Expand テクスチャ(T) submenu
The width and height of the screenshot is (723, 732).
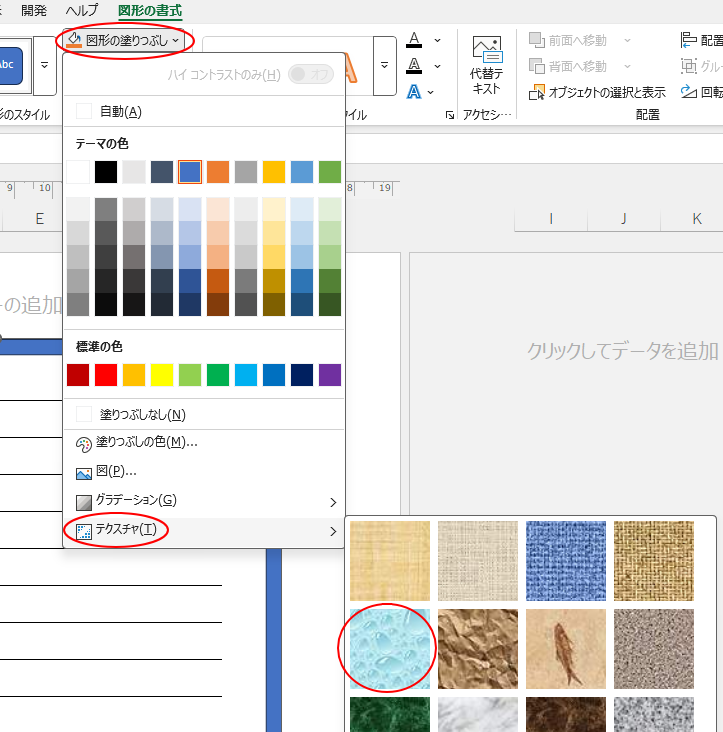click(203, 531)
